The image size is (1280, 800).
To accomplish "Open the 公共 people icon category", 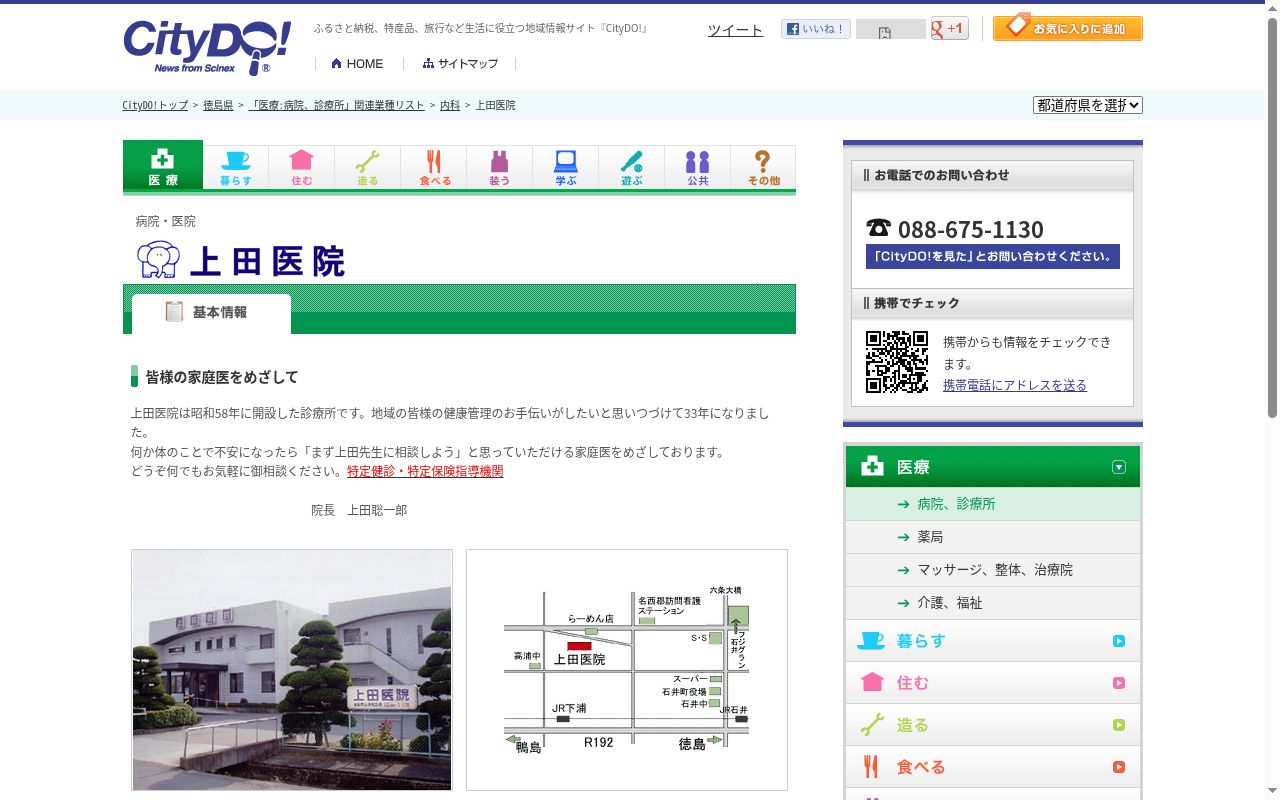I will [x=698, y=167].
